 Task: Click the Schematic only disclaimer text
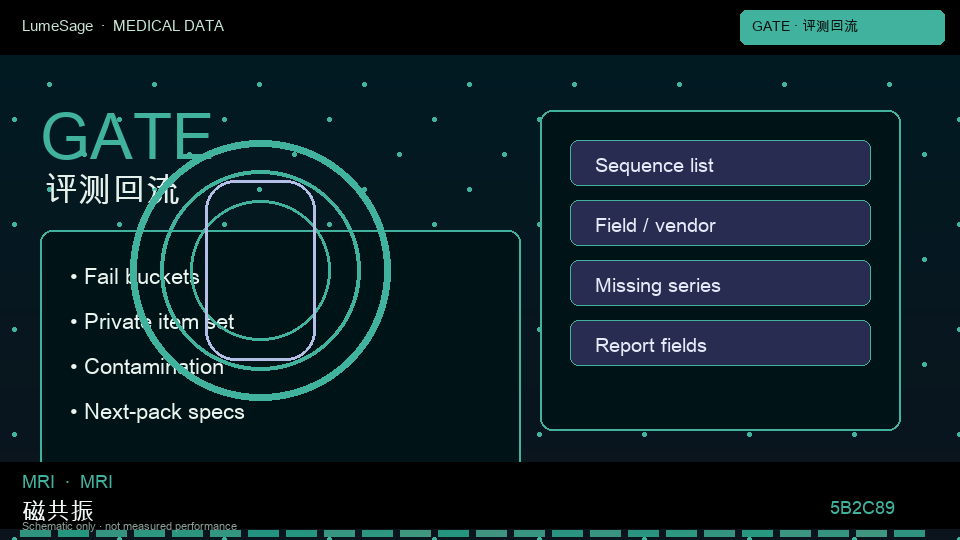pos(129,527)
